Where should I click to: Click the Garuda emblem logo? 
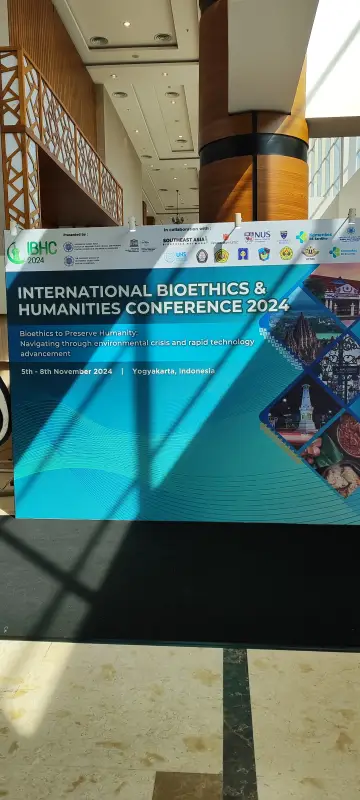click(x=310, y=252)
